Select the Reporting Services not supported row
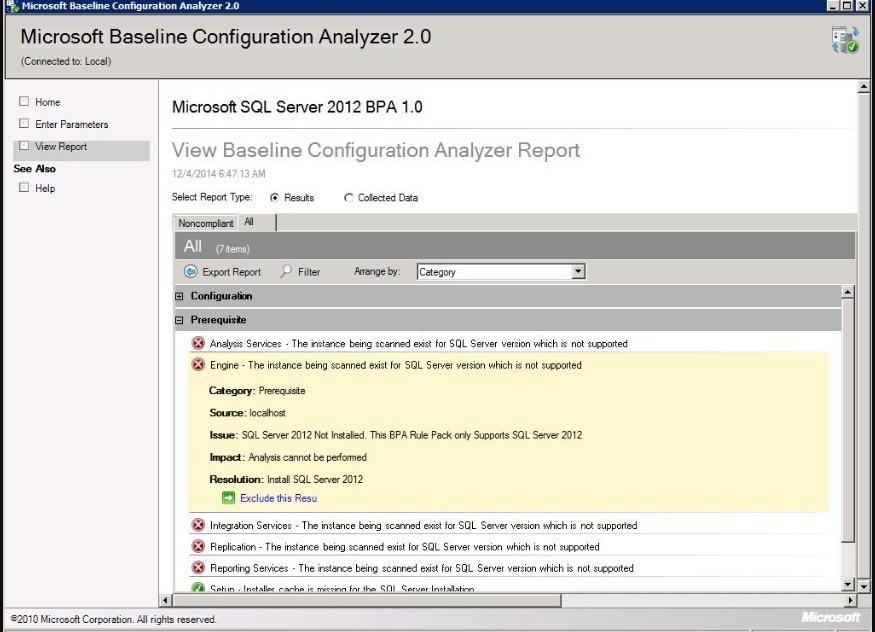This screenshot has width=875, height=632. 508,568
